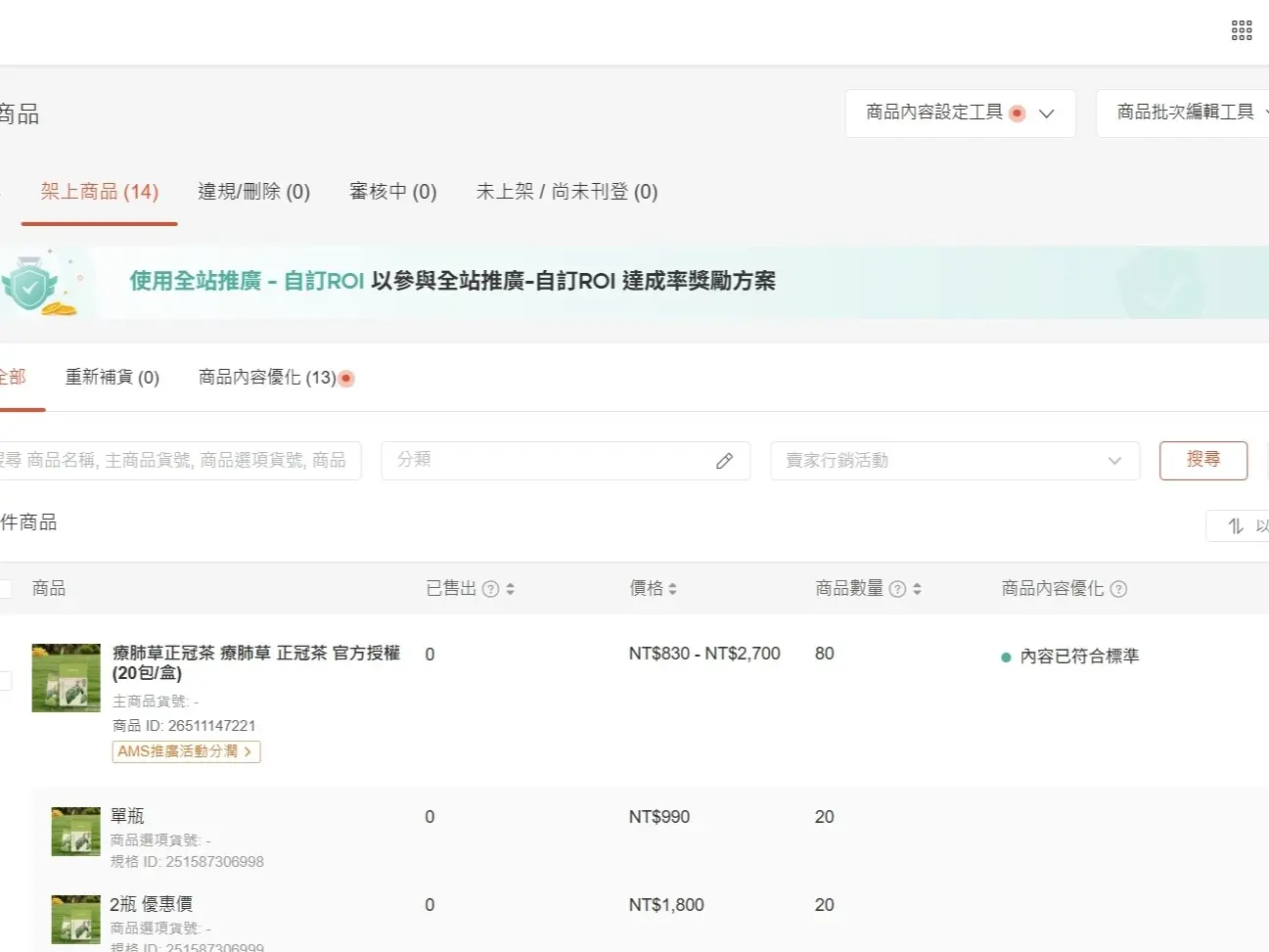Open the apps grid icon
Viewport: 1269px width, 952px height.
point(1242,30)
